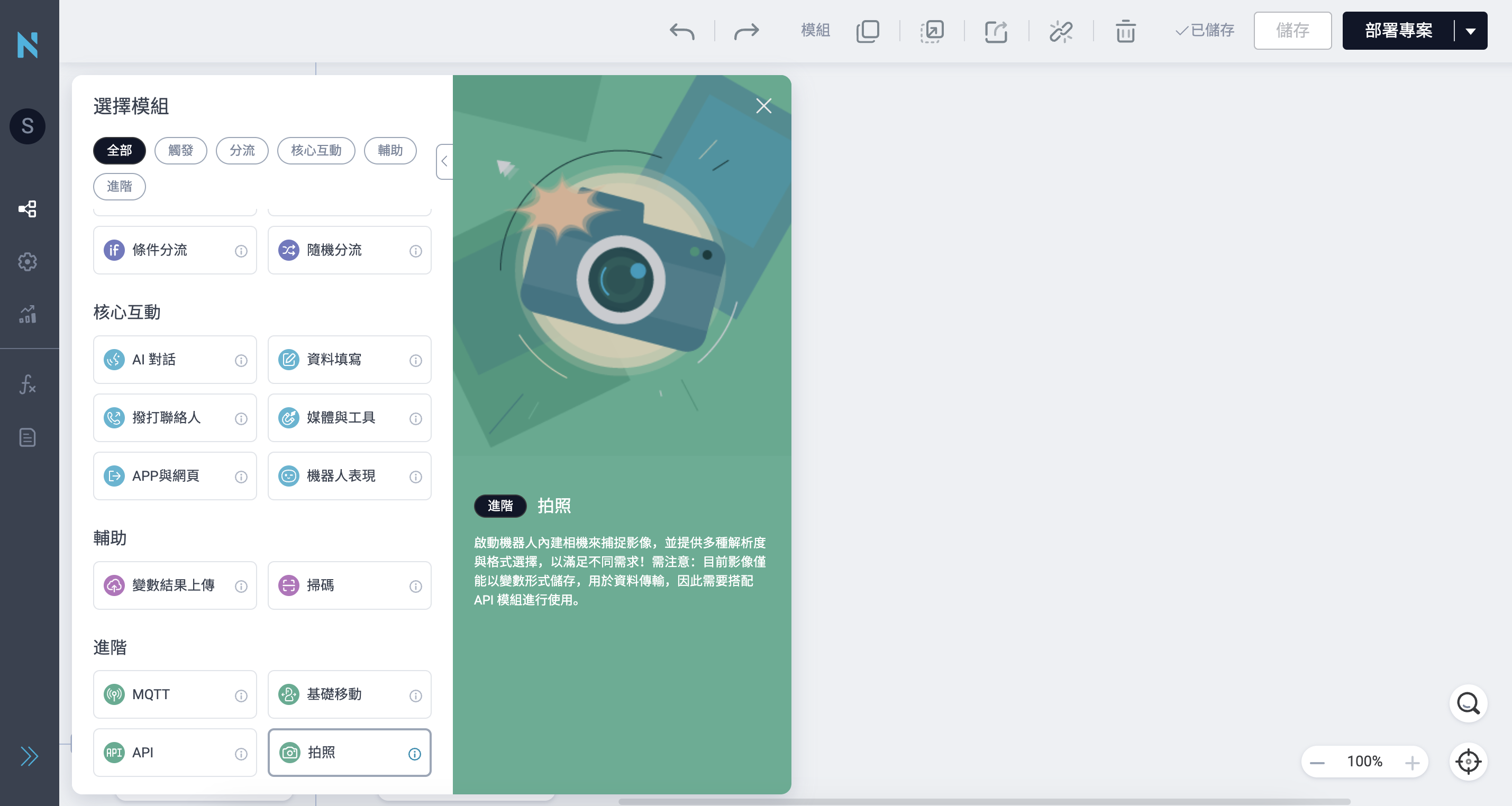Choose the API module
Image resolution: width=1512 pixels, height=806 pixels.
click(x=175, y=753)
